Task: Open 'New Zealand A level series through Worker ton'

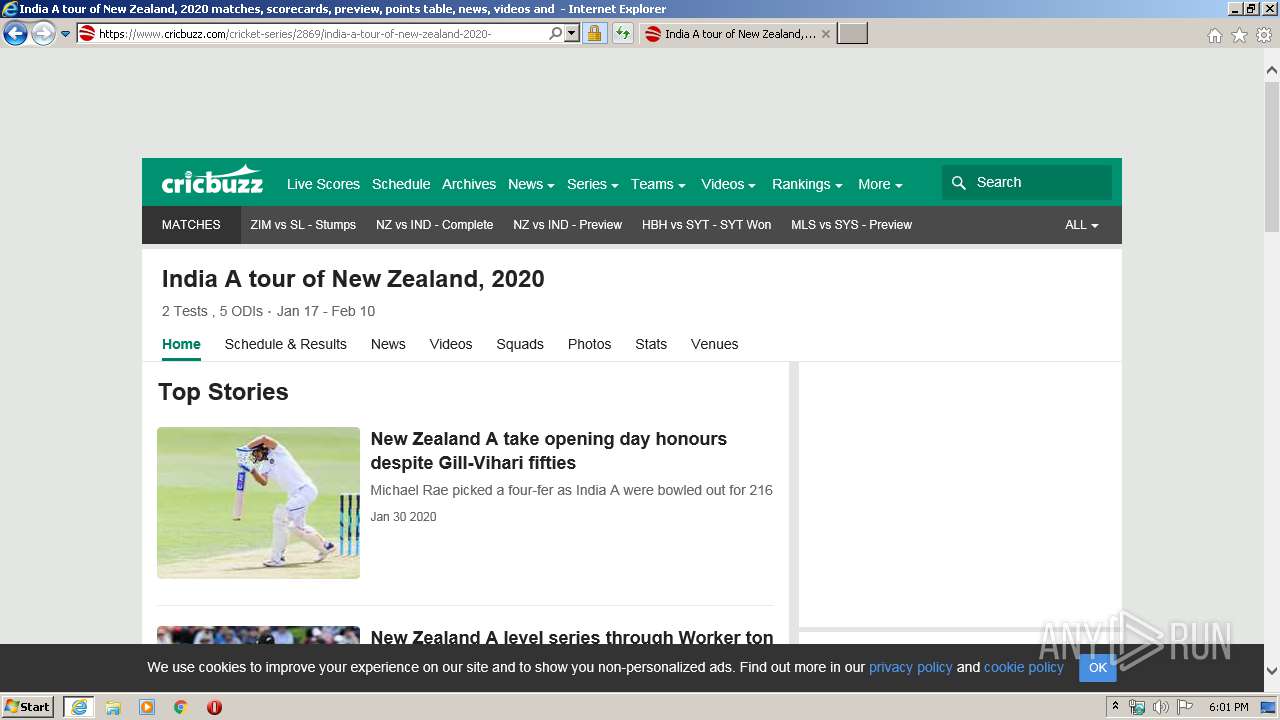Action: tap(572, 637)
